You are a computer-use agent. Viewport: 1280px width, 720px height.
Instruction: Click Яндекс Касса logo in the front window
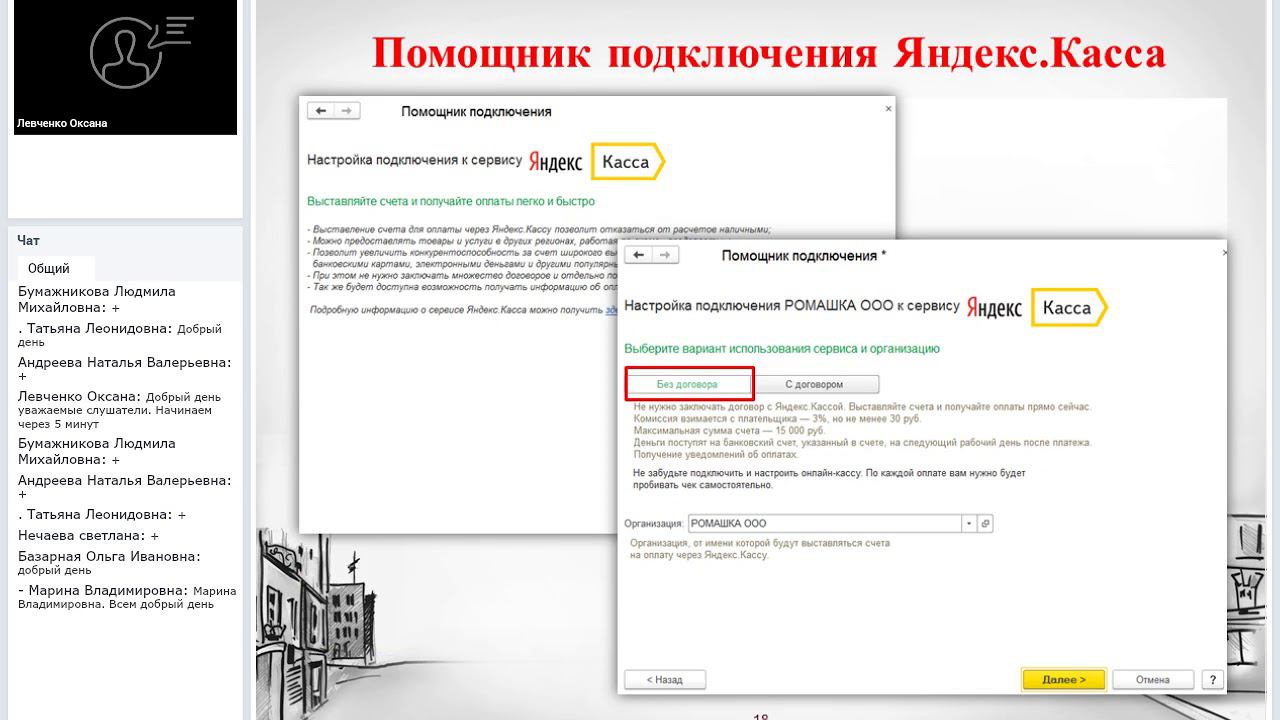(x=1038, y=308)
